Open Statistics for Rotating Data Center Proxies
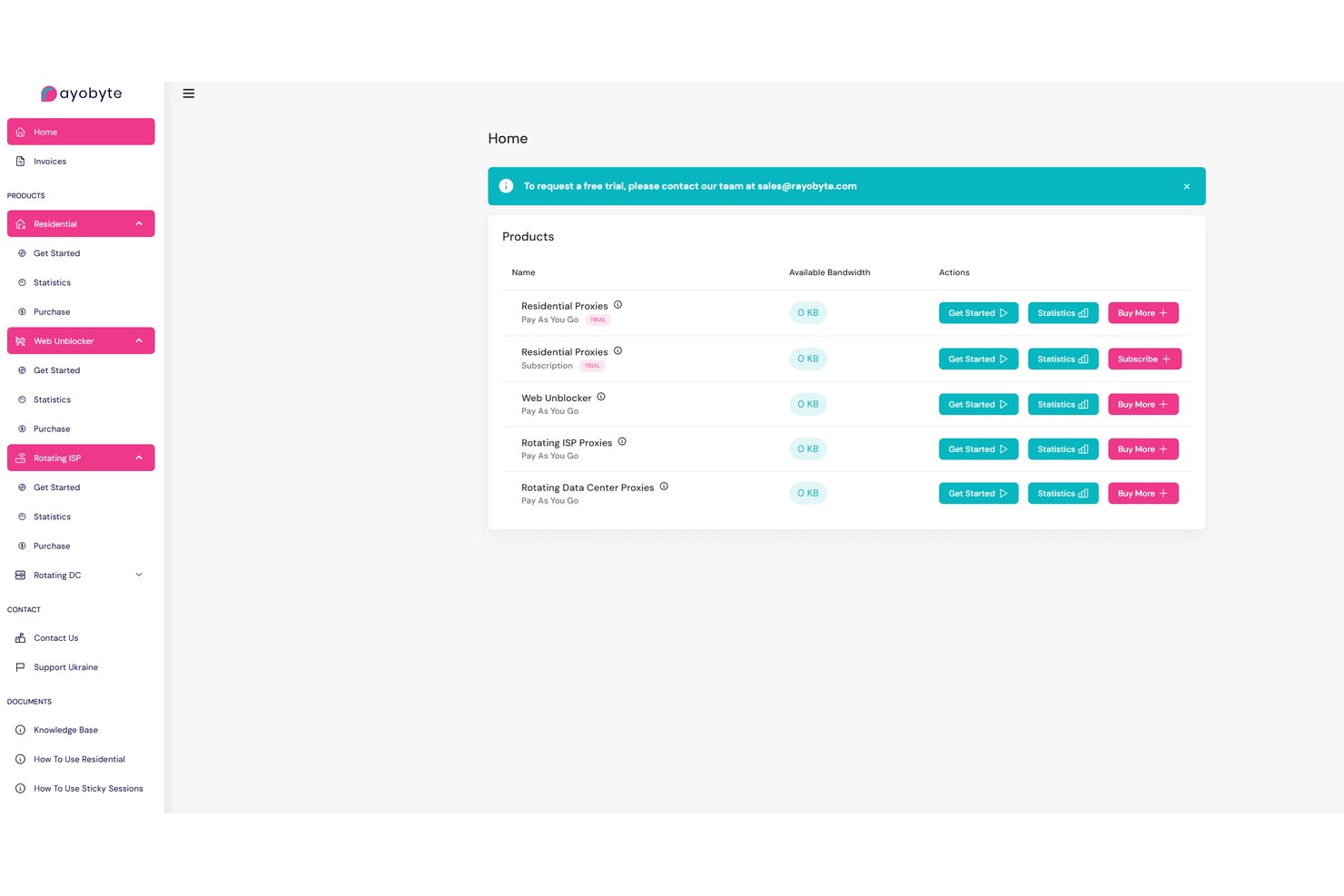Screen dimensions: 1344x896 (1062, 494)
